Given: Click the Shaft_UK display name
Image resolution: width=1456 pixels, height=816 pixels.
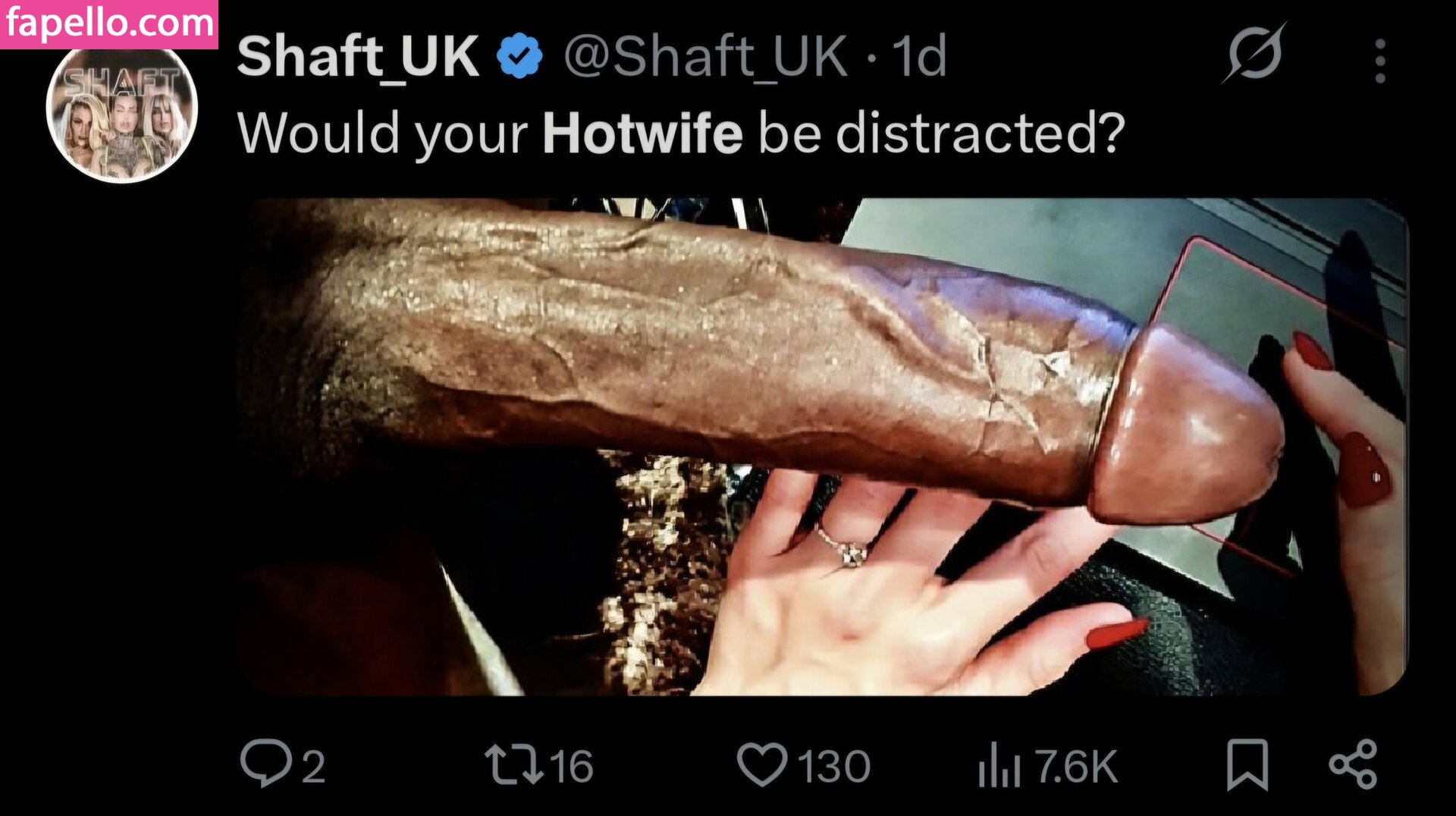Looking at the screenshot, I should pyautogui.click(x=358, y=57).
